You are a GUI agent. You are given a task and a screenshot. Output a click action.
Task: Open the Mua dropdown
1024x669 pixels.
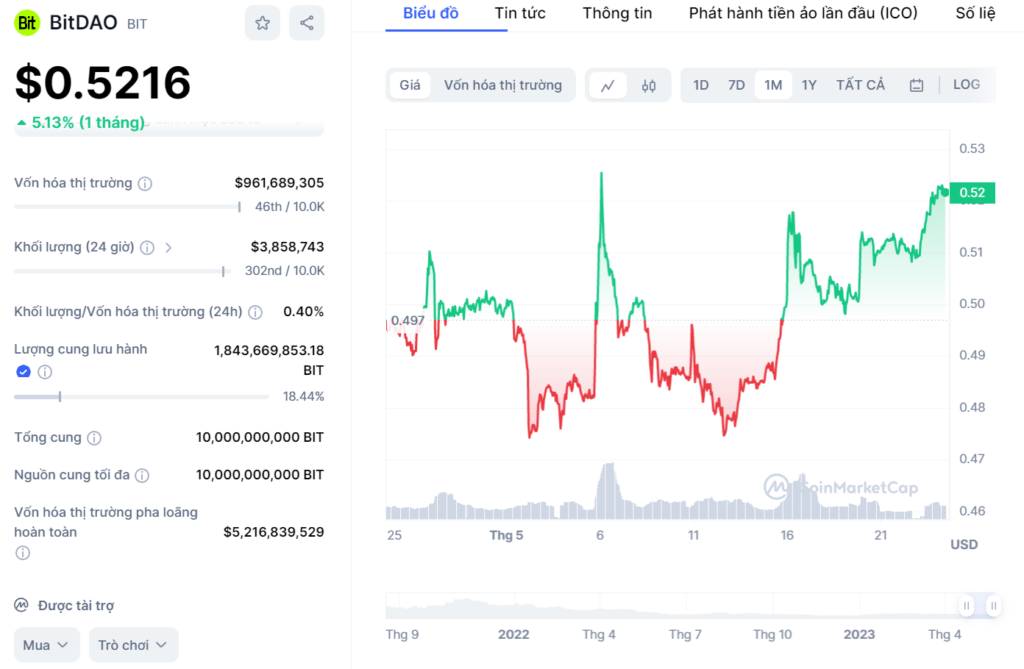pos(47,645)
